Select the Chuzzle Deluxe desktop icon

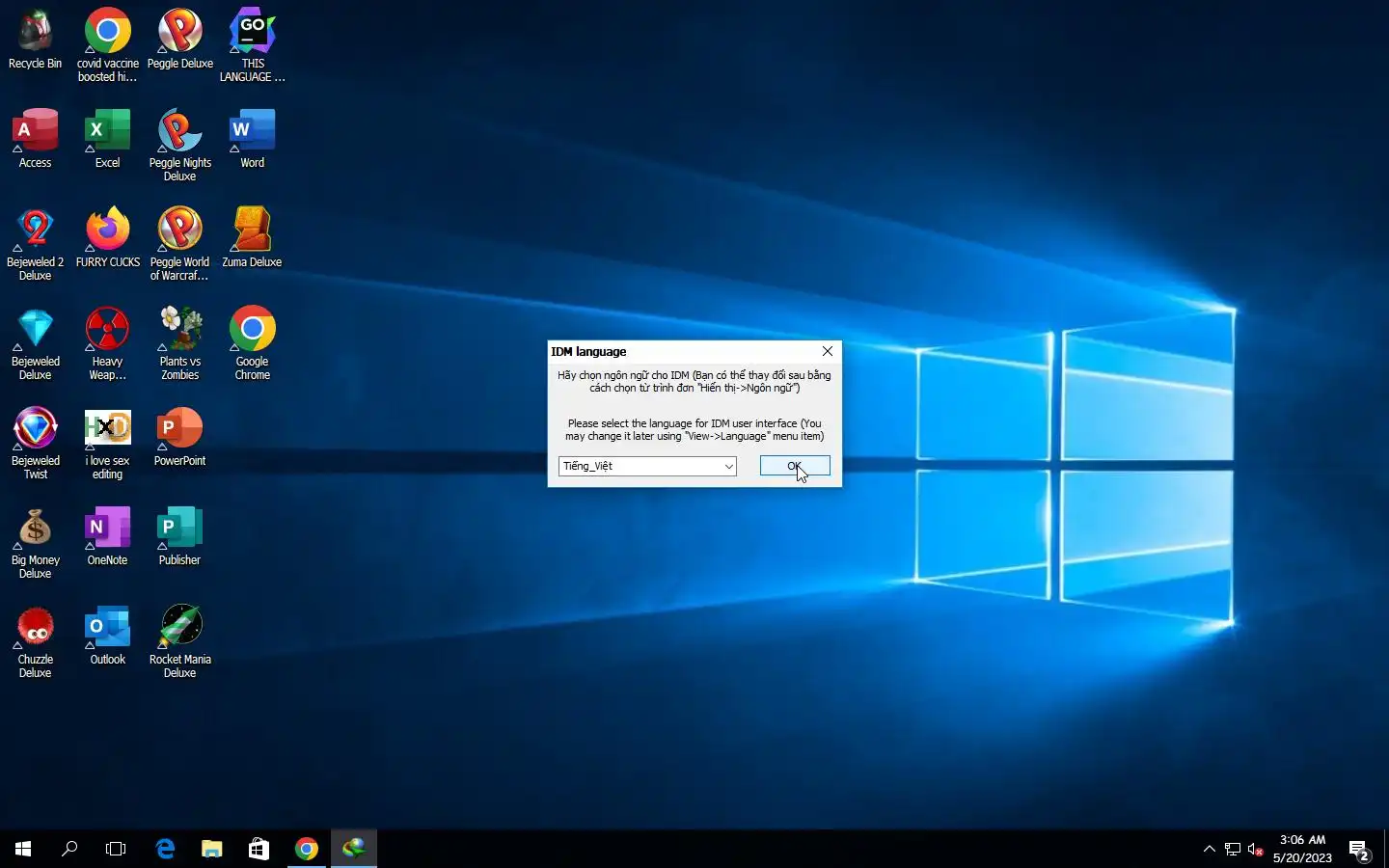(36, 641)
